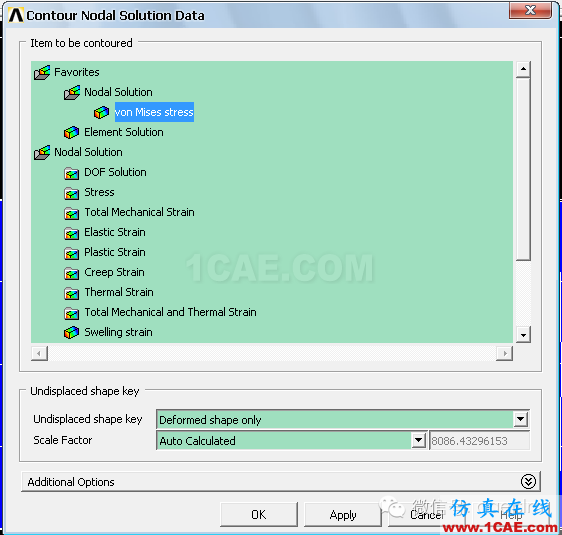Screen dimensions: 562x535
Task: Open the Undisplaced shape key dropdown
Action: point(520,419)
